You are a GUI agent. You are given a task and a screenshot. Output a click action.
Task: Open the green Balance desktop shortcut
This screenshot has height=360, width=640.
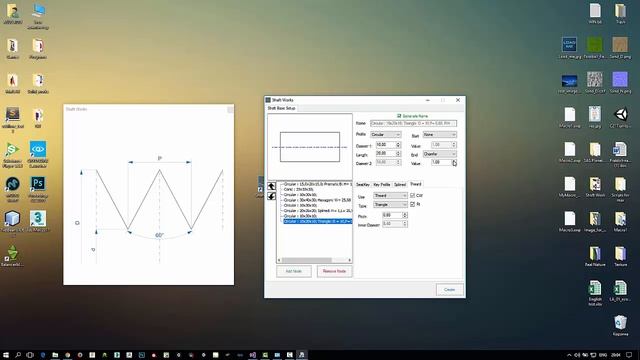tap(13, 256)
